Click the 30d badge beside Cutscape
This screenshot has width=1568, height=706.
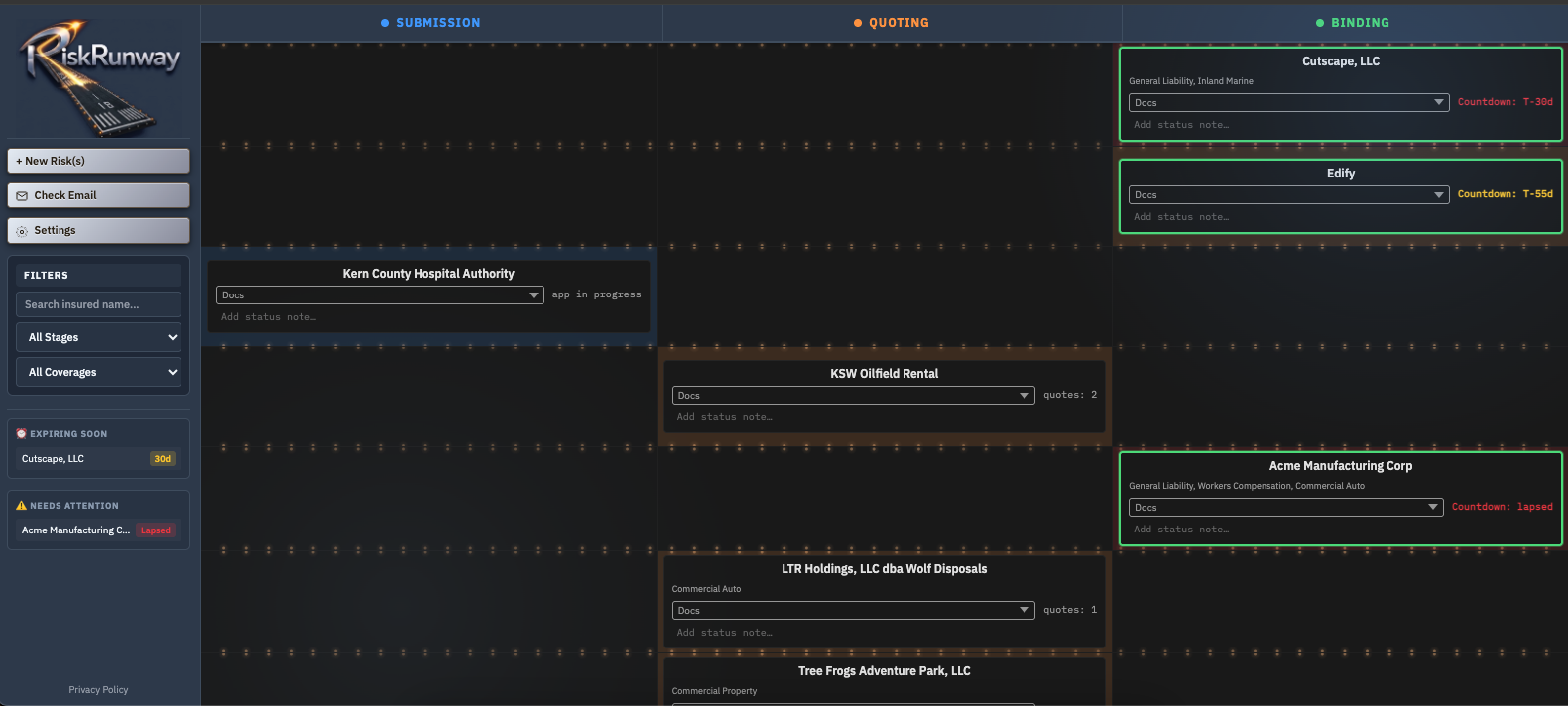[x=163, y=459]
